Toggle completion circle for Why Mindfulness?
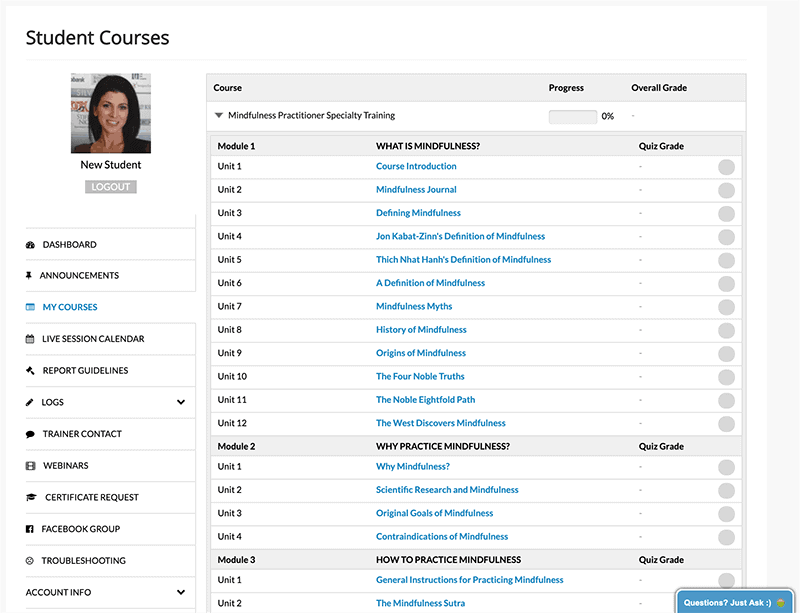The width and height of the screenshot is (800, 613). coord(726,467)
